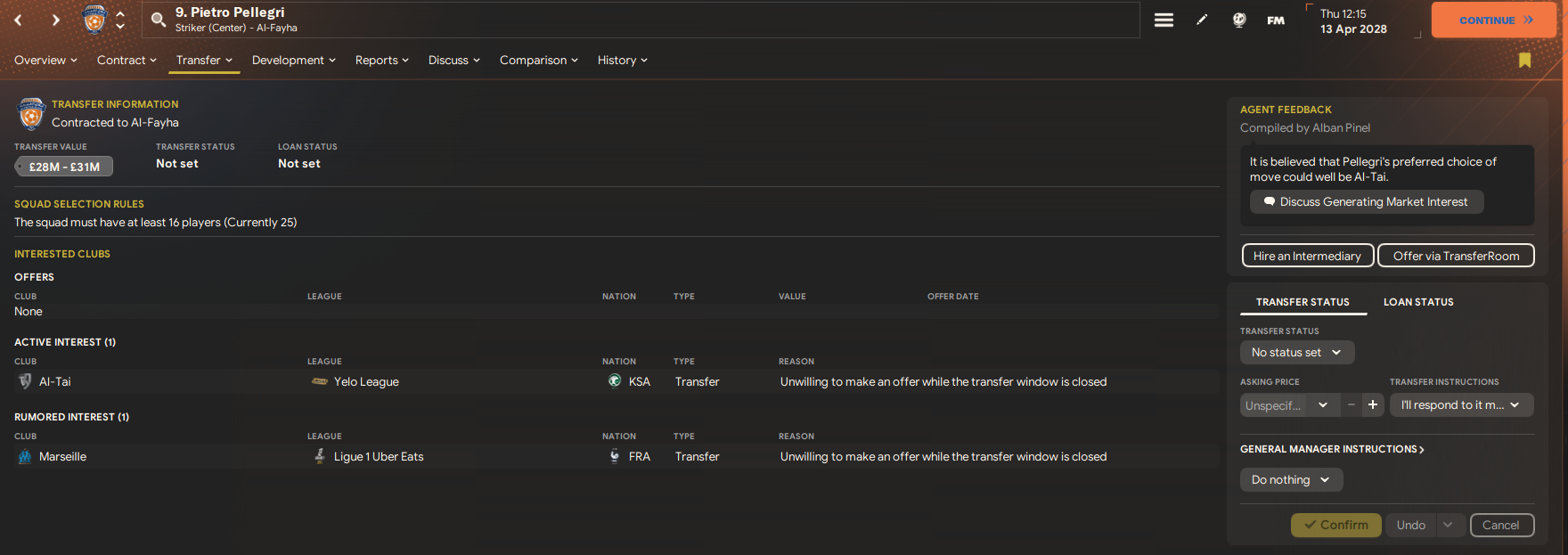Open the globe world icon

point(1238,20)
